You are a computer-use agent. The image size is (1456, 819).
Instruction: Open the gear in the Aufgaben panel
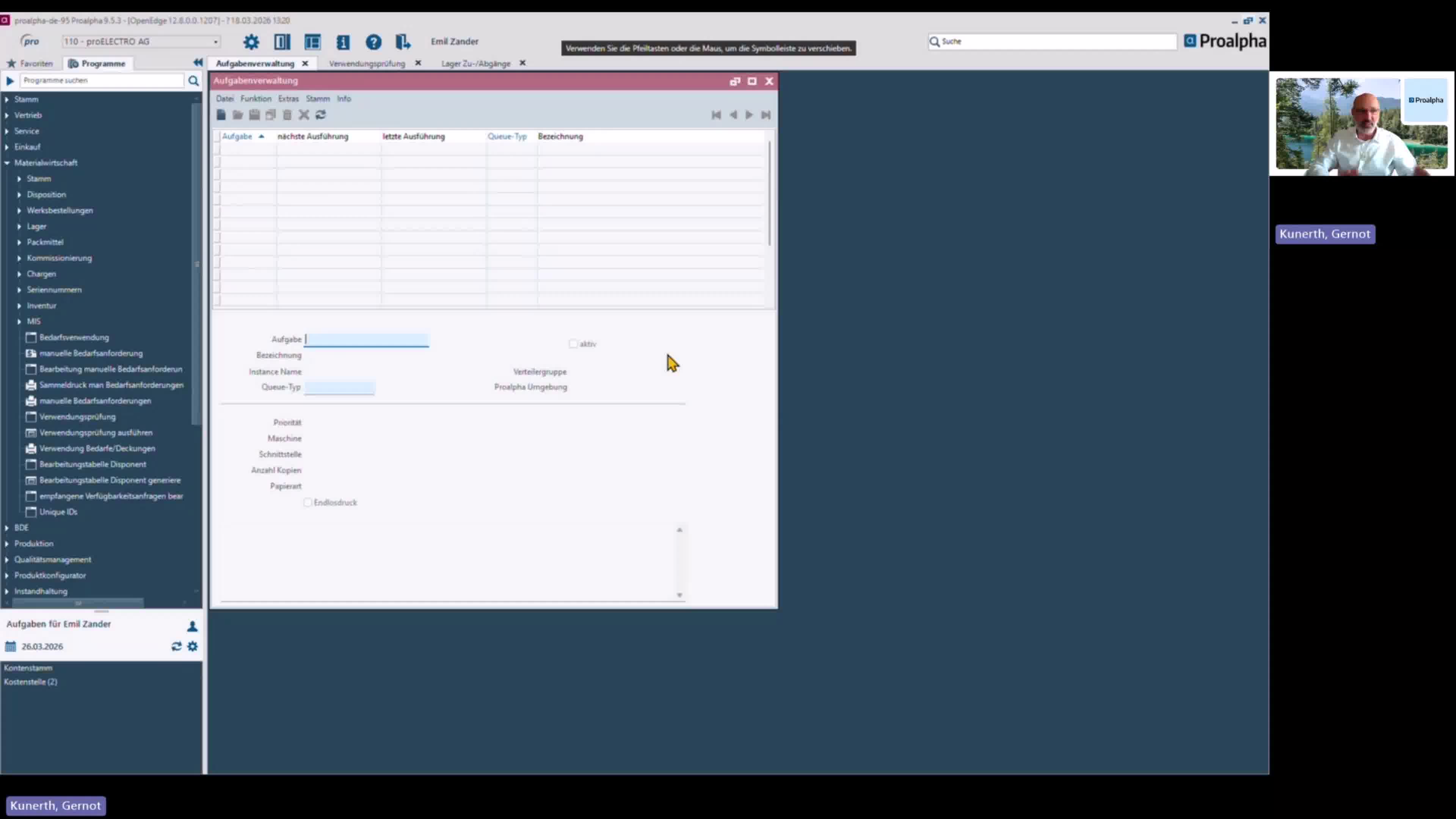193,646
